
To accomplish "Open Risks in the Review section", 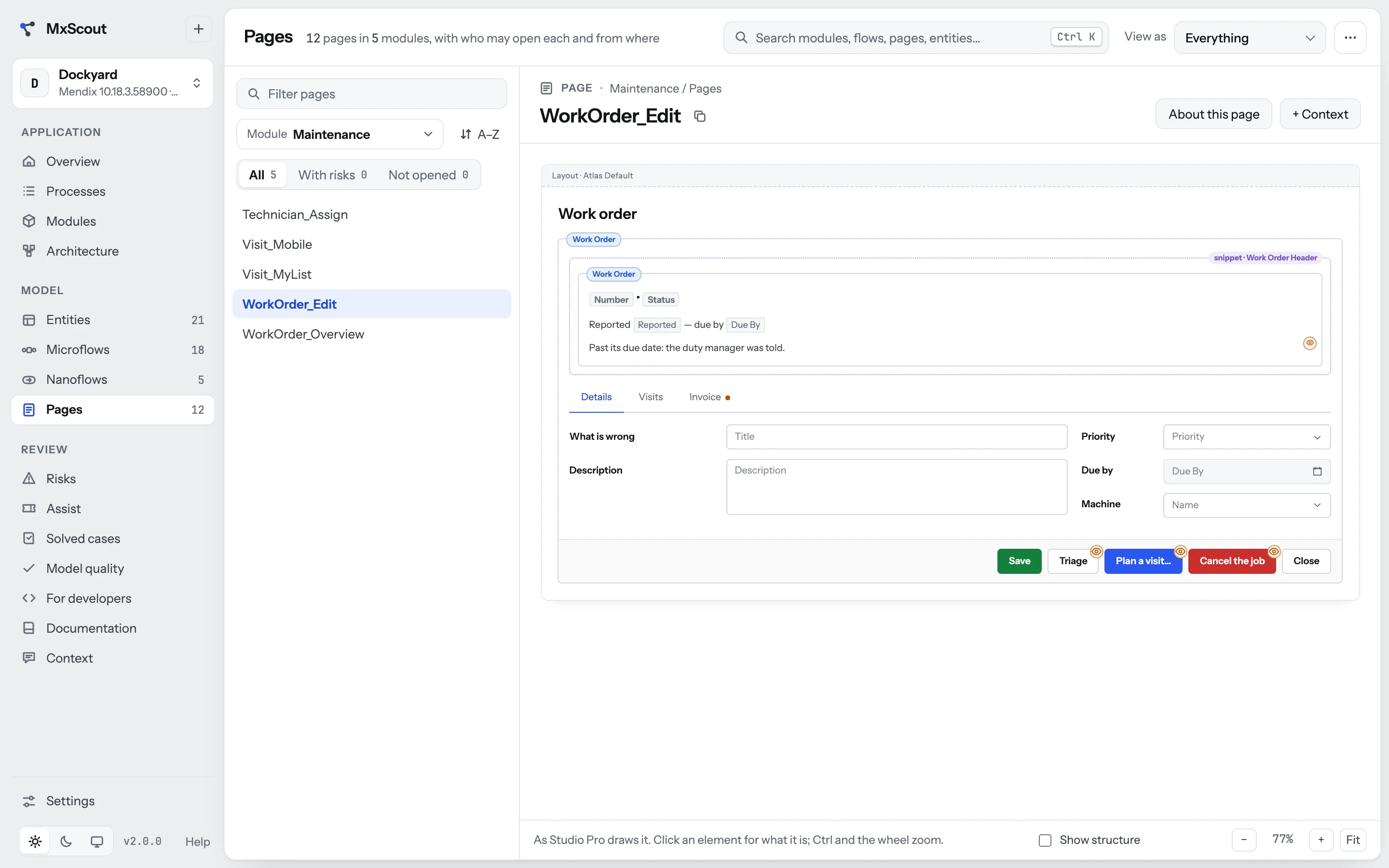I will coord(112,479).
